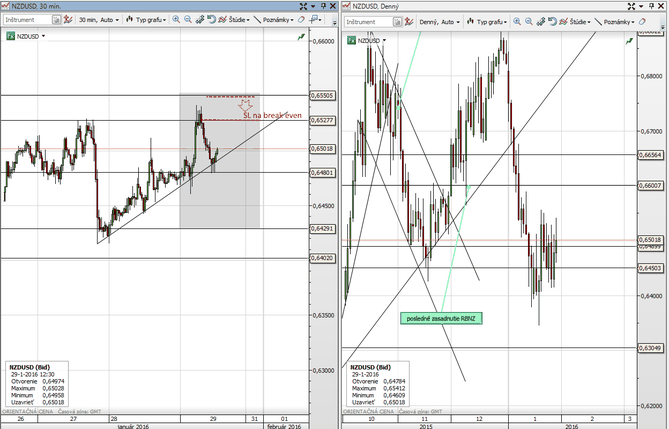Click the 0,65277 price level label
Viewport: 669px width, 429px height.
pos(323,120)
